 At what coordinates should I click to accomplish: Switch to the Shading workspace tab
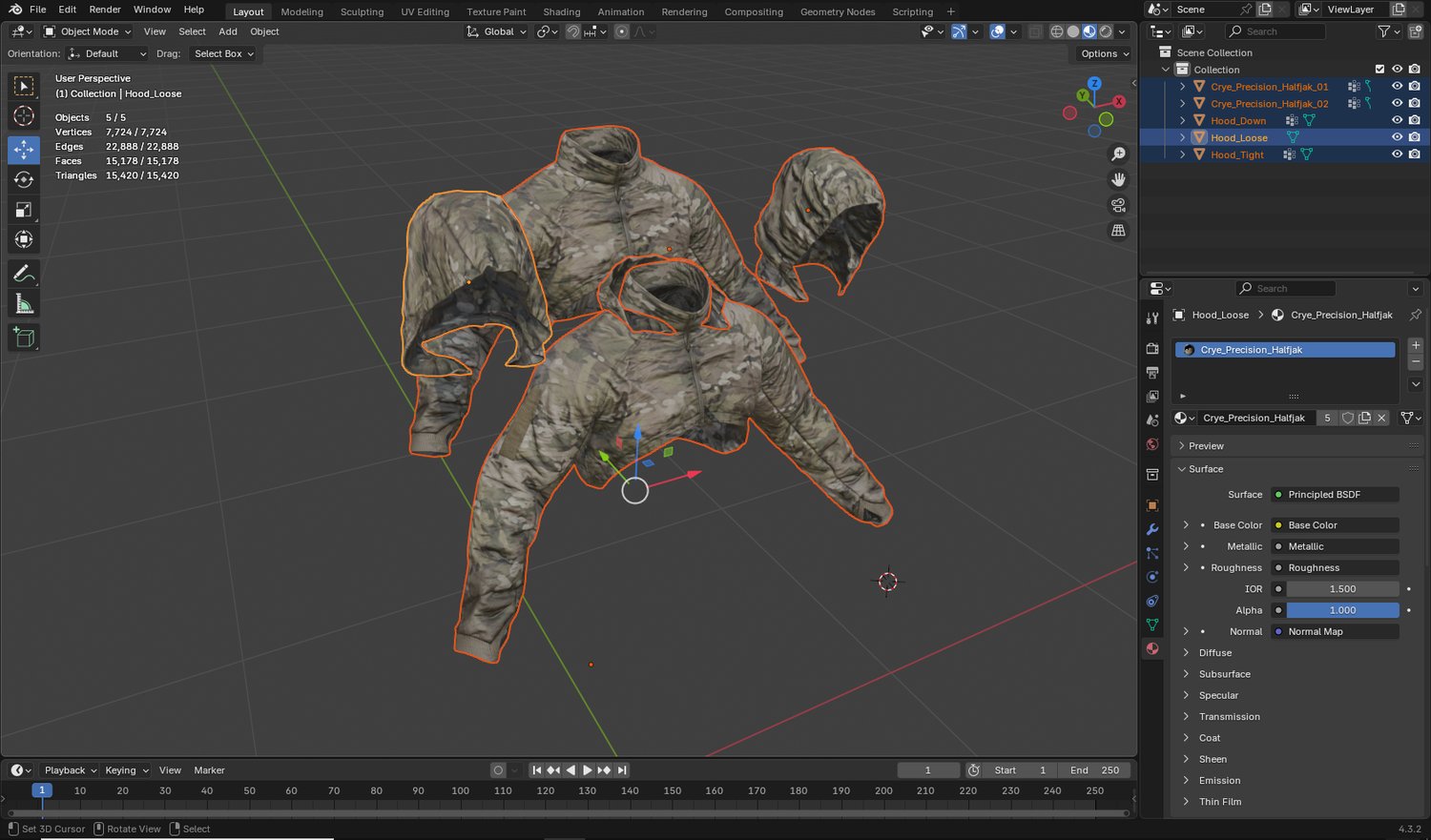pos(561,11)
